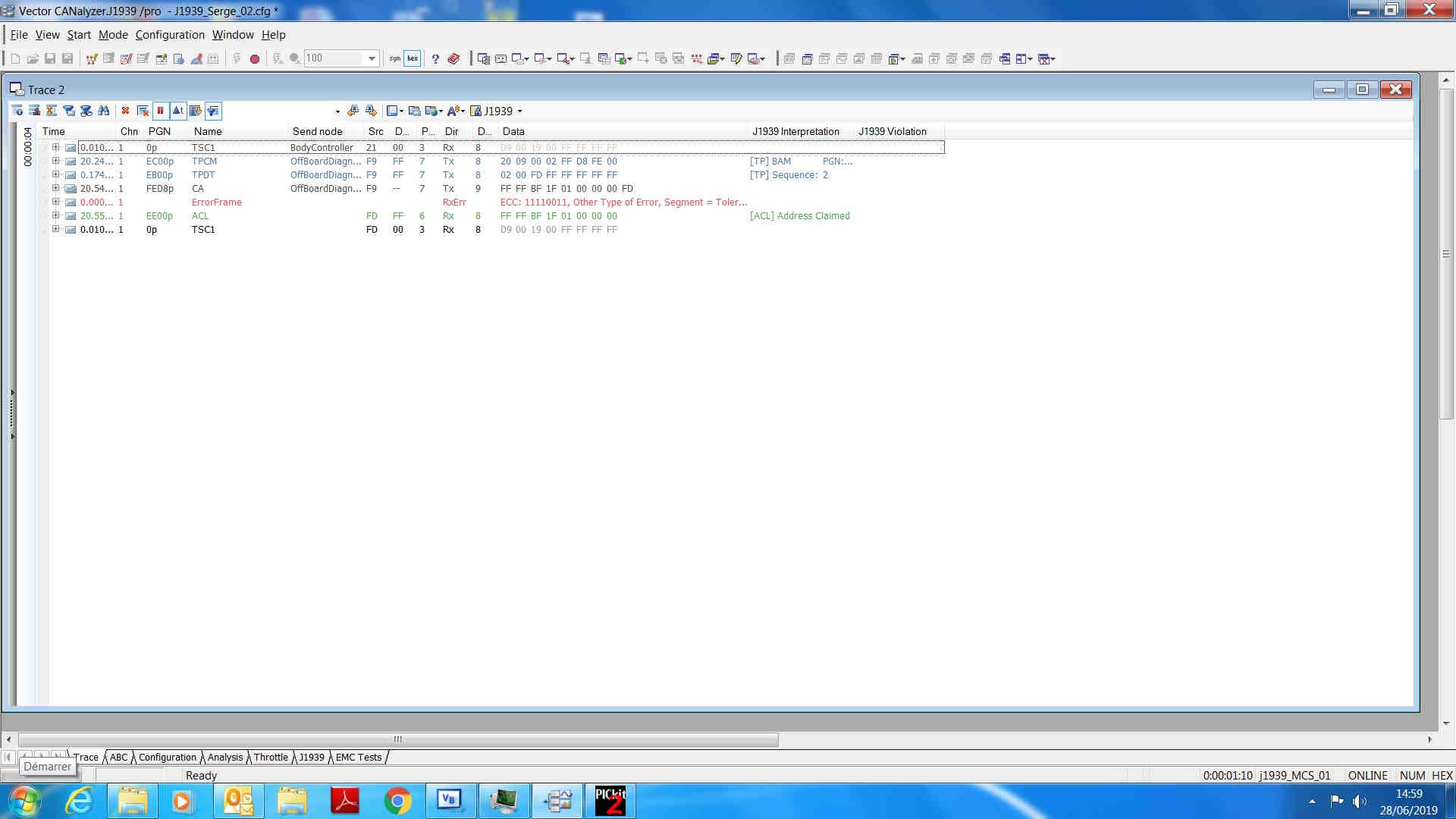Screen dimensions: 1456x819
Task: Toggle symbolic (sym) display mode
Action: pyautogui.click(x=394, y=58)
